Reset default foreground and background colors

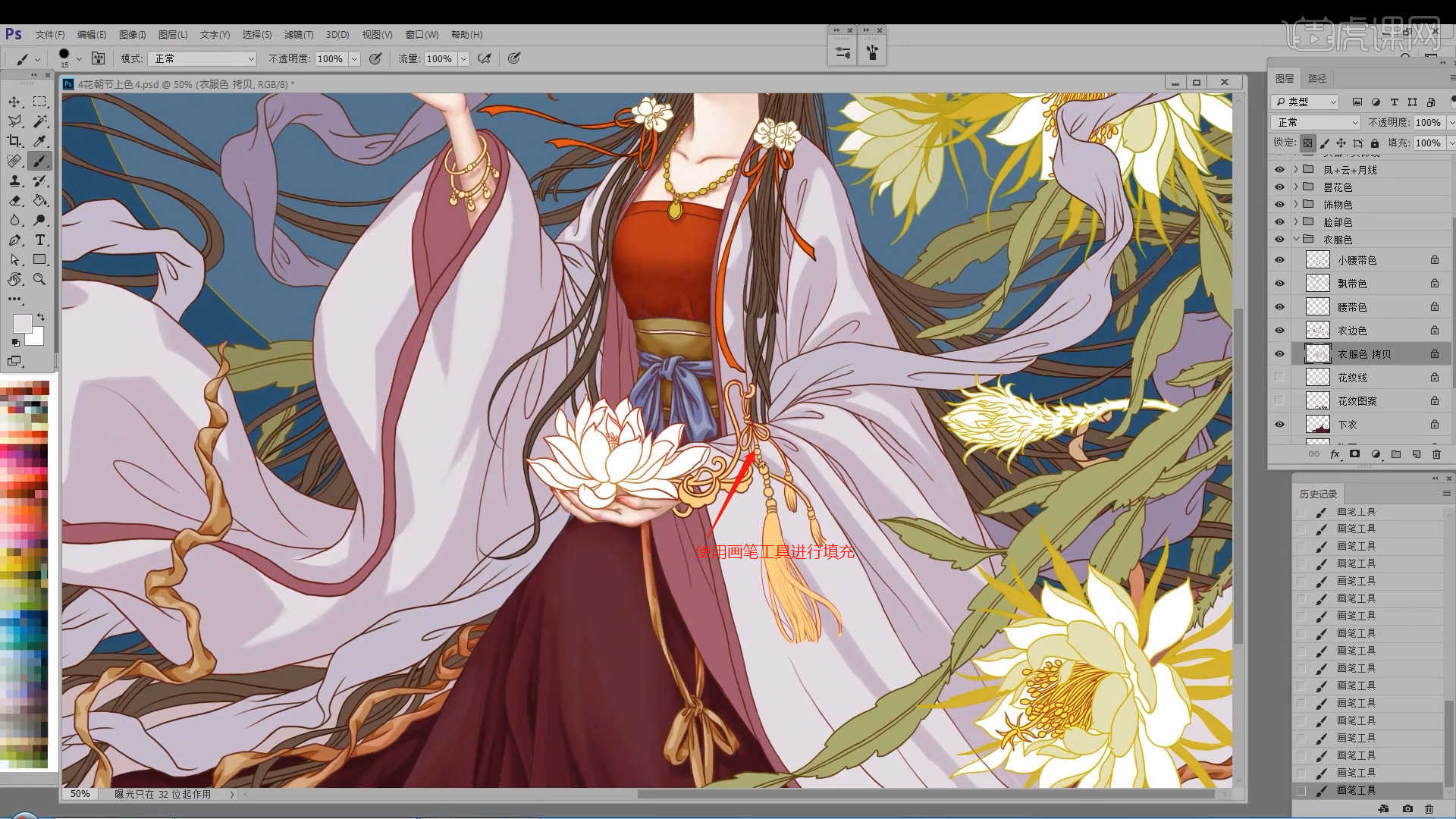click(x=16, y=343)
